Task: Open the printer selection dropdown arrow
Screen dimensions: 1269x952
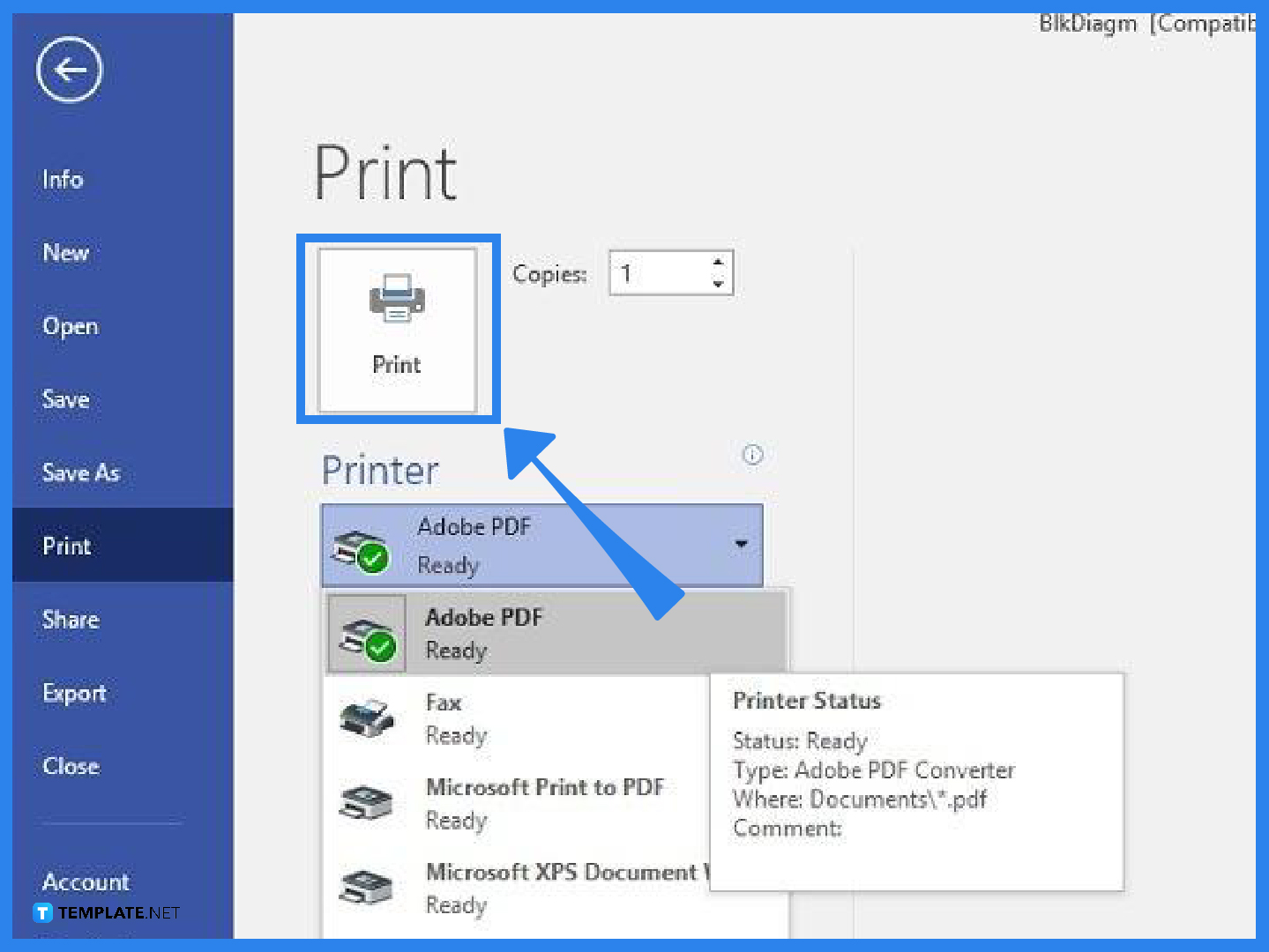Action: tap(740, 545)
